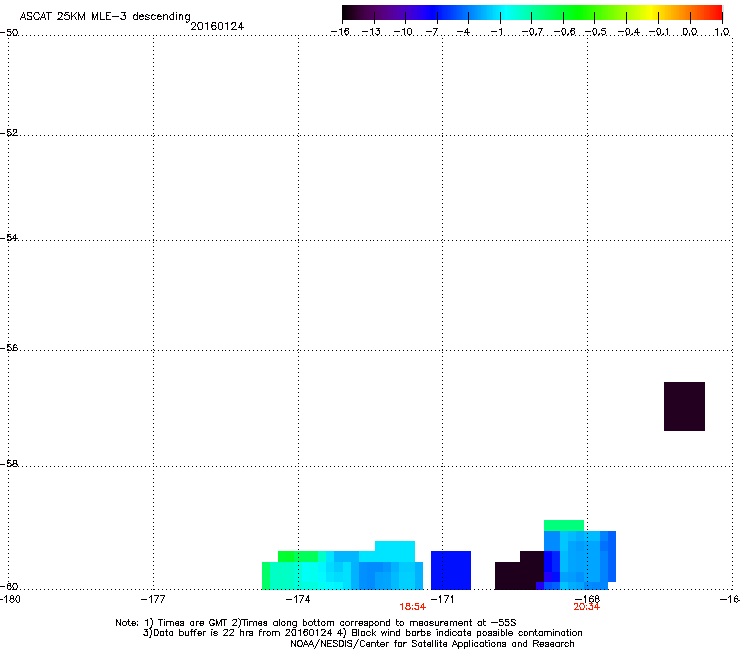
Task: Click the -54 latitude axis label
Action: [x=9, y=237]
